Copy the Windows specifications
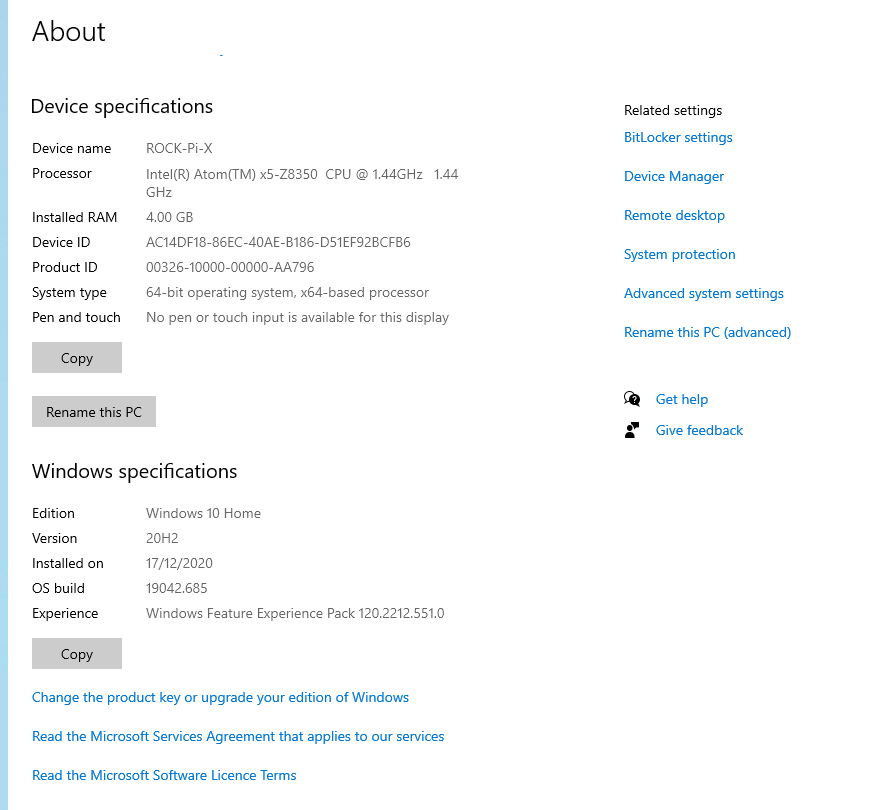This screenshot has height=810, width=884. tap(77, 653)
